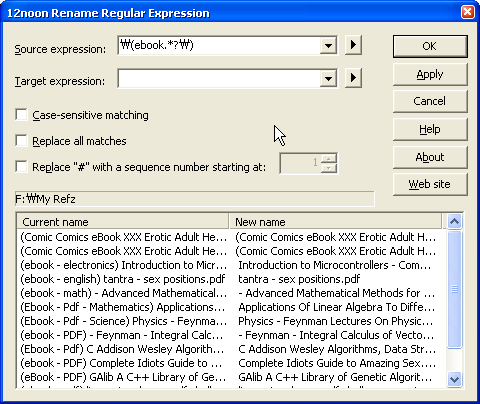
Task: Select "(Ebook - Pdf - Science) Physics - Feynma..." row
Action: (123, 321)
